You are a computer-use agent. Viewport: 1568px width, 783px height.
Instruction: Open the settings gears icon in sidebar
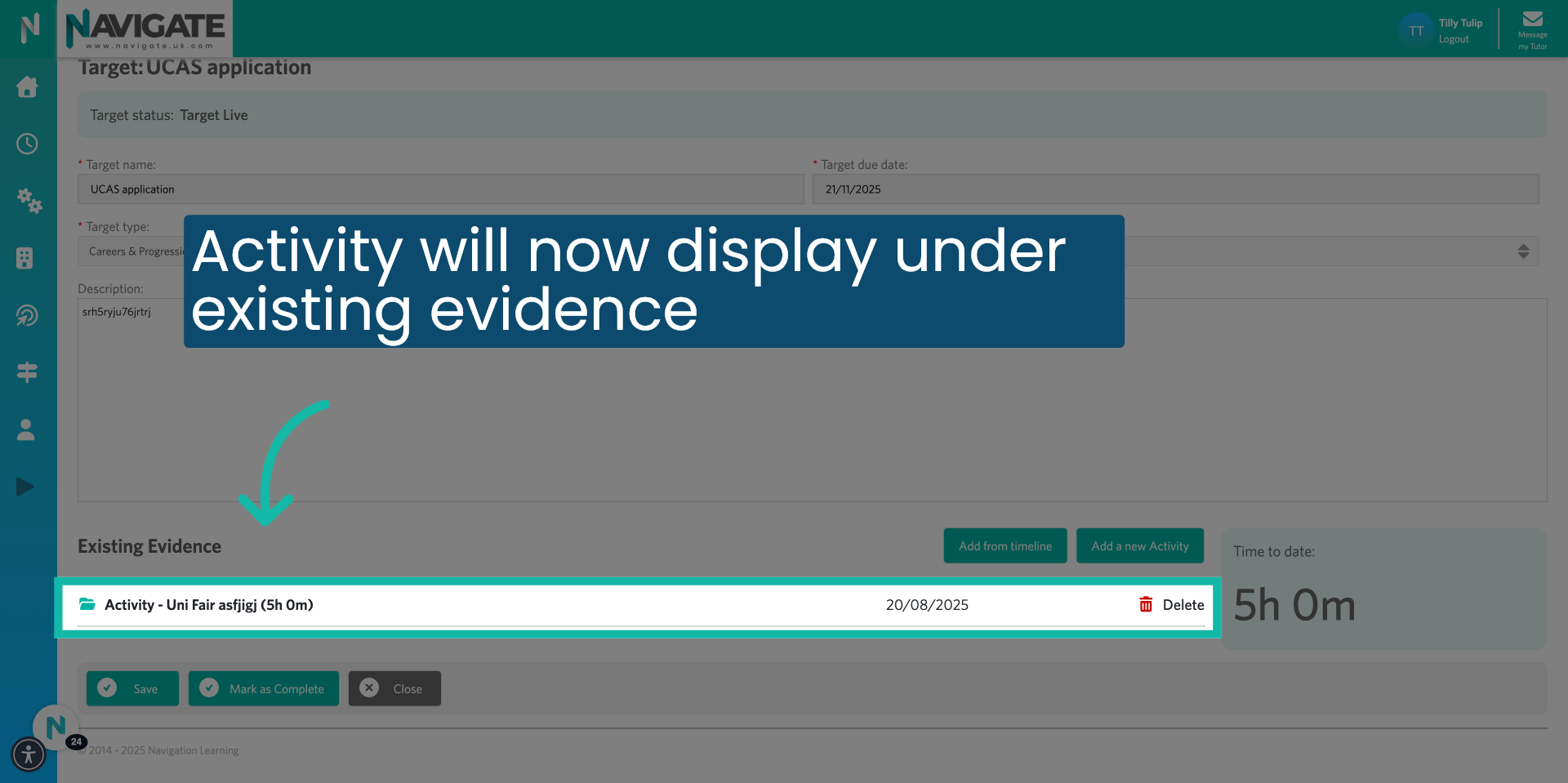[29, 202]
